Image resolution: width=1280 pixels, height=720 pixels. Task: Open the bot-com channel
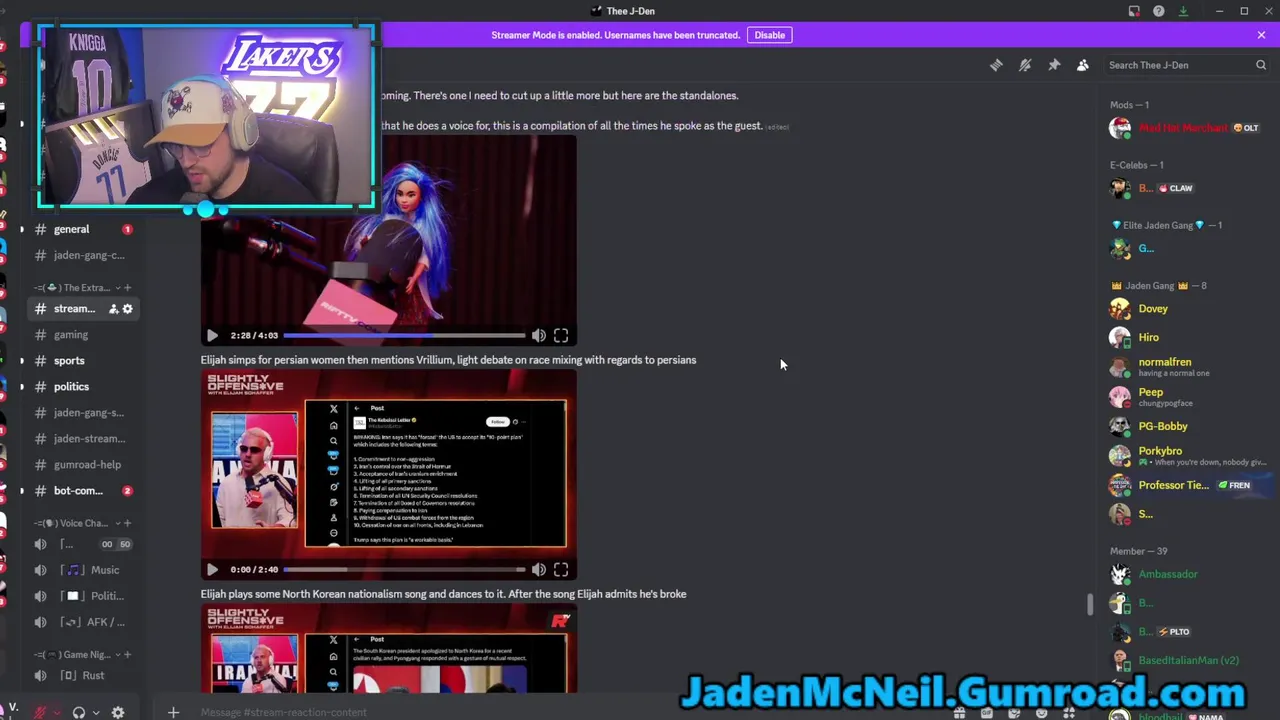[x=82, y=491]
